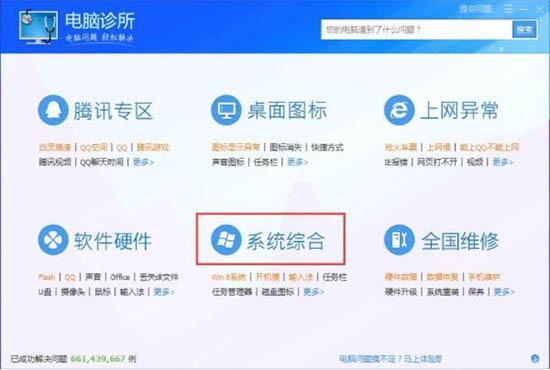Click the blue 搜索 search button

point(524,29)
